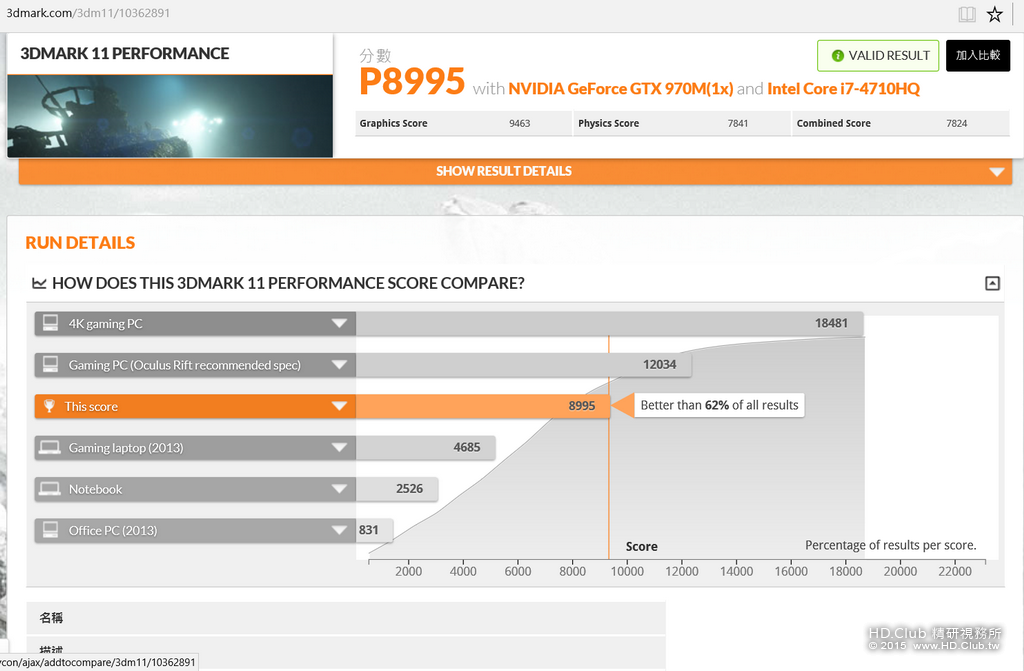This screenshot has width=1024, height=671.
Task: Collapse the score comparison panel
Action: pyautogui.click(x=992, y=284)
